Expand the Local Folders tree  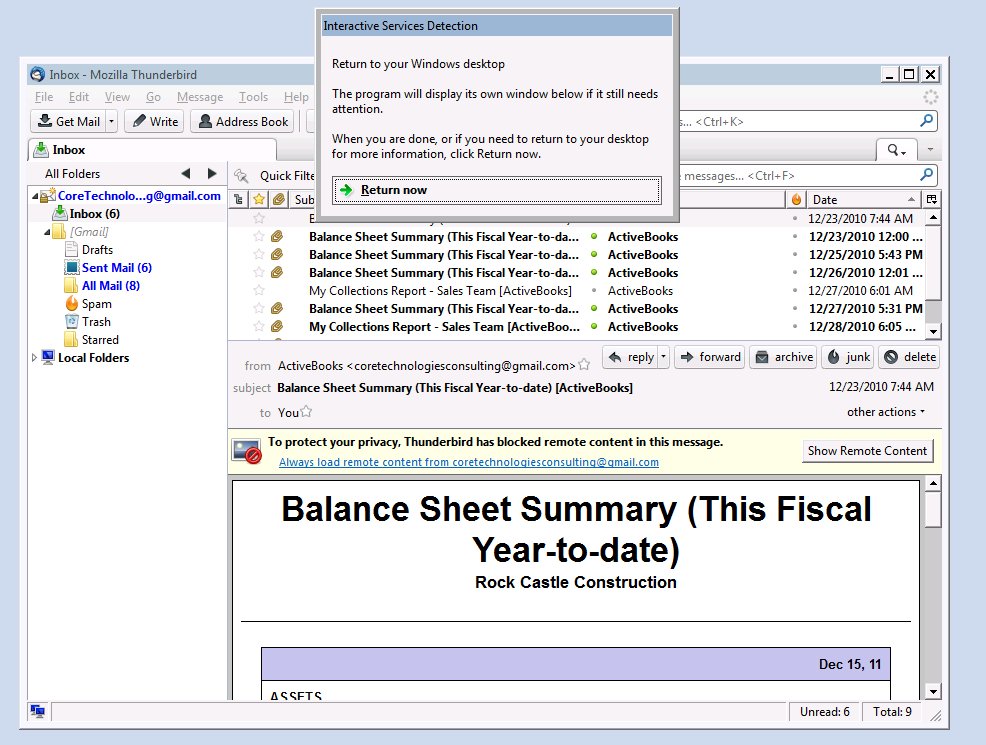(36, 358)
